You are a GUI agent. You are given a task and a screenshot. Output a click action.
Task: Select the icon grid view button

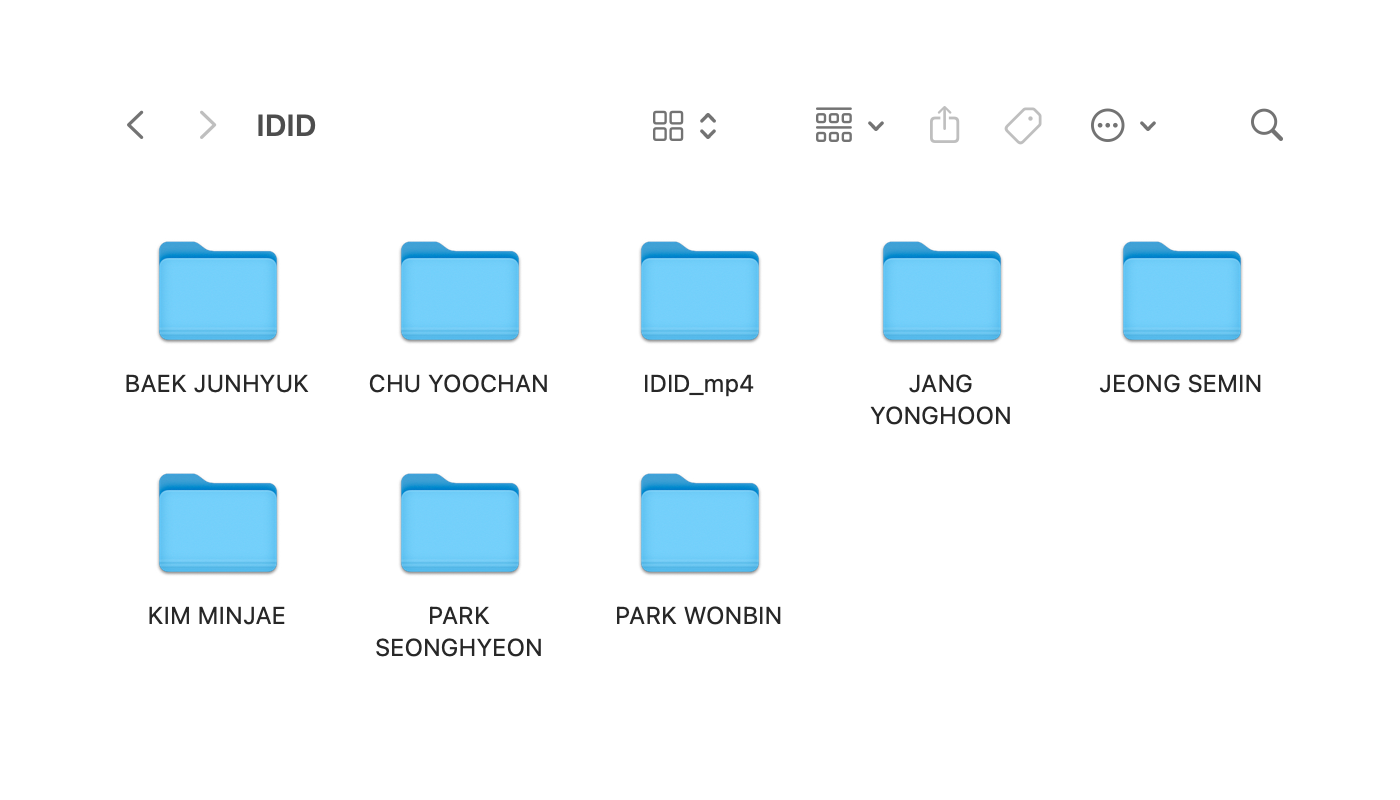pyautogui.click(x=668, y=126)
